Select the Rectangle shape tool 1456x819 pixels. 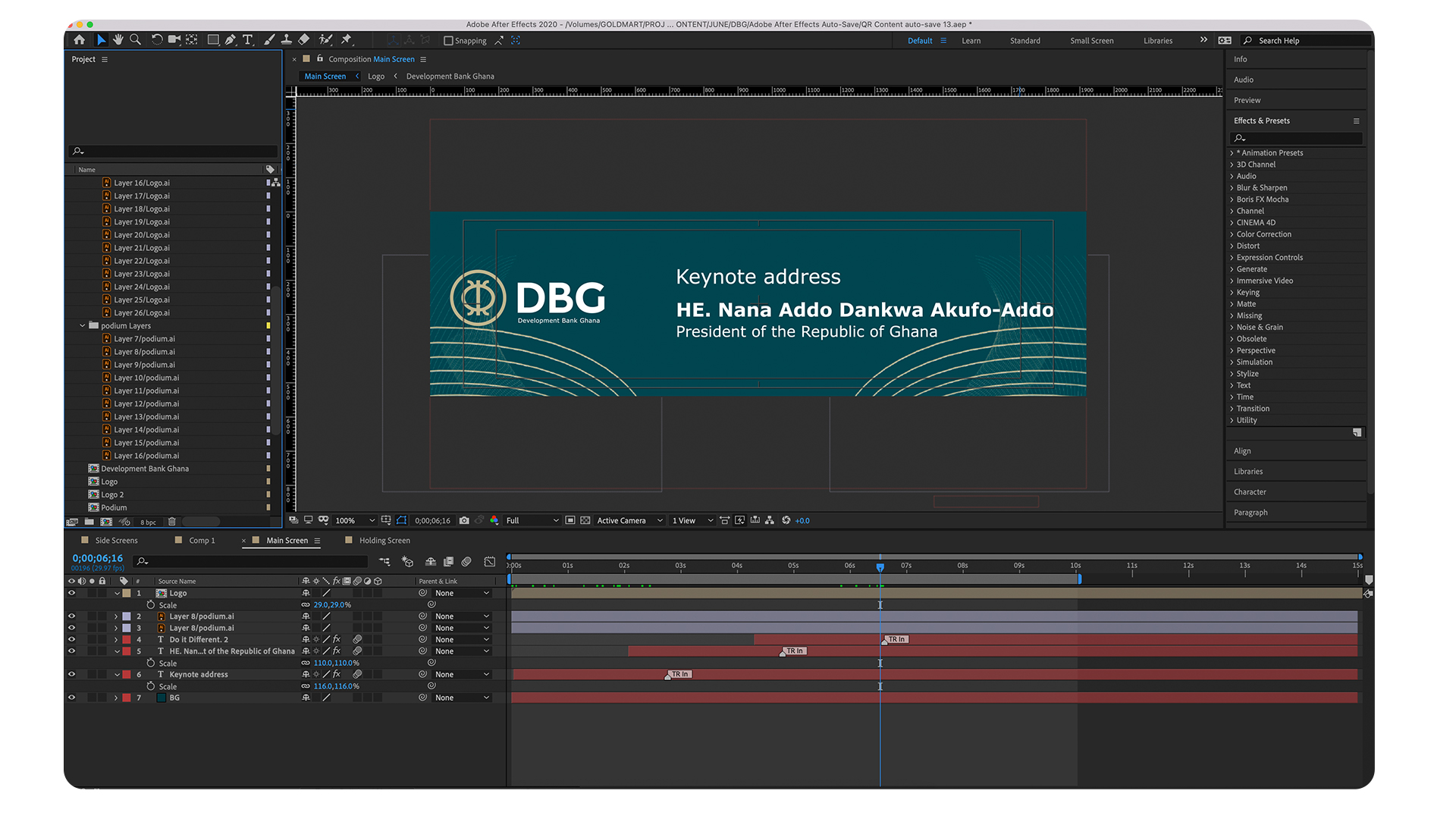click(x=213, y=40)
